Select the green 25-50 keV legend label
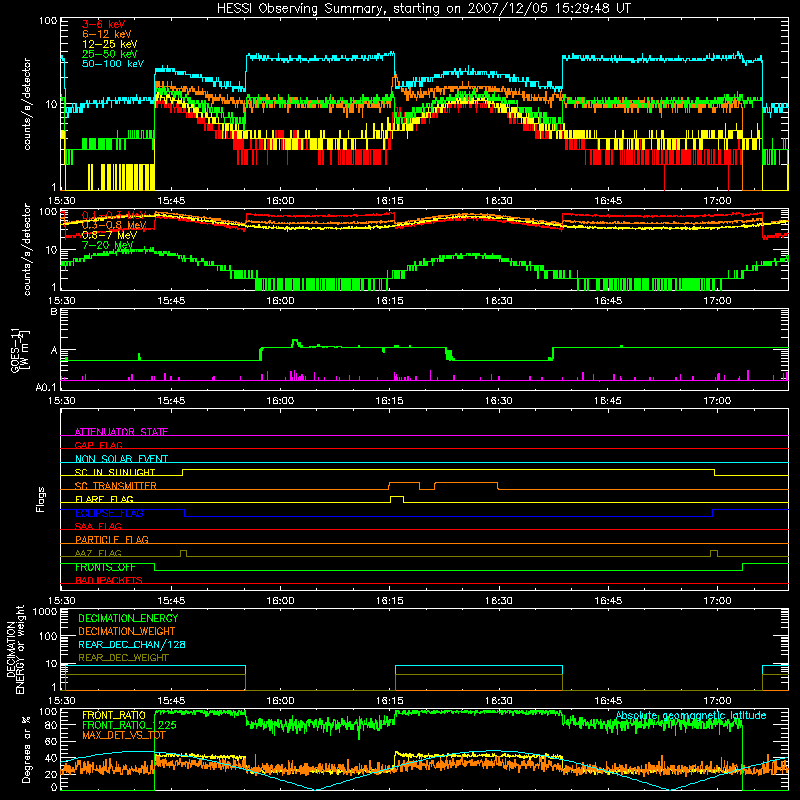This screenshot has height=800, width=800. (x=110, y=54)
